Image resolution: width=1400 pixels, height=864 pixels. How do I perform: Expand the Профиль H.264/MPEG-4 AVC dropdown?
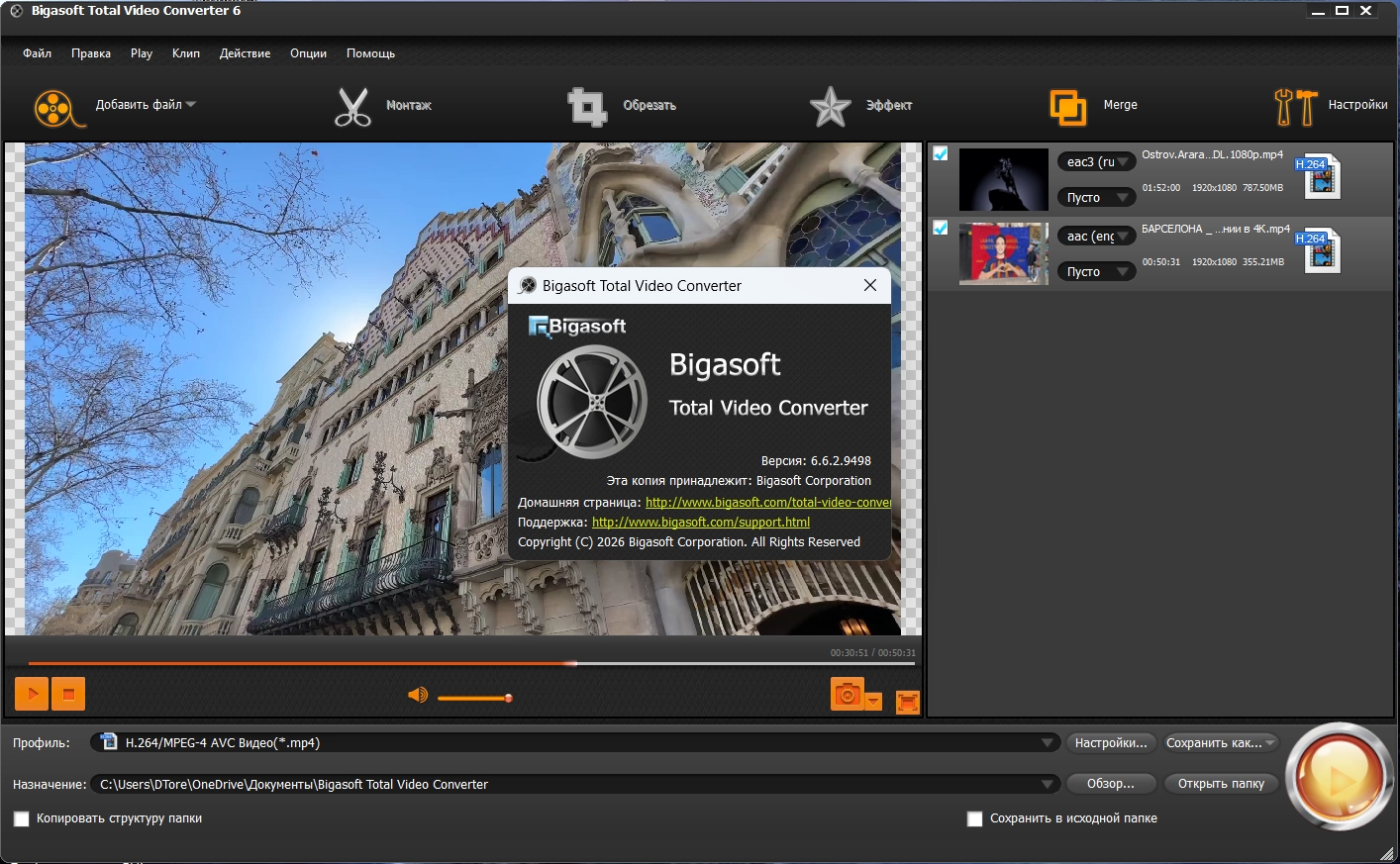(x=1048, y=742)
